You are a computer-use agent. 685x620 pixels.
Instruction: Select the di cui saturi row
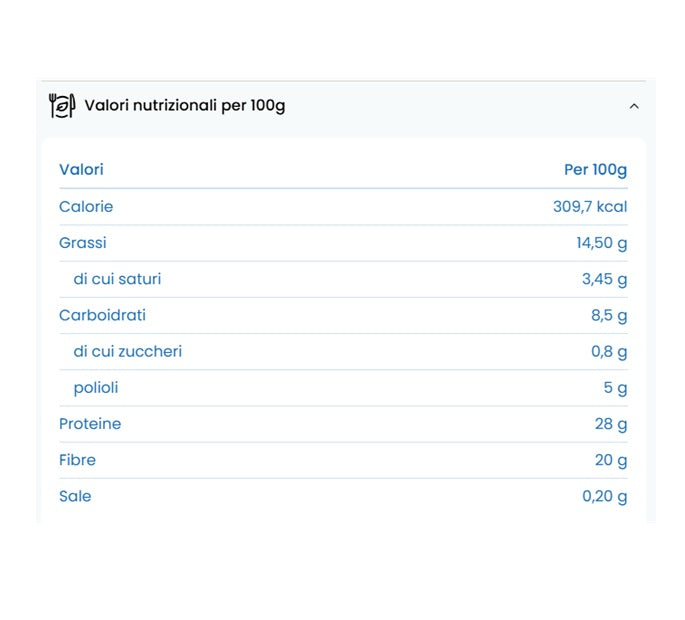click(117, 279)
